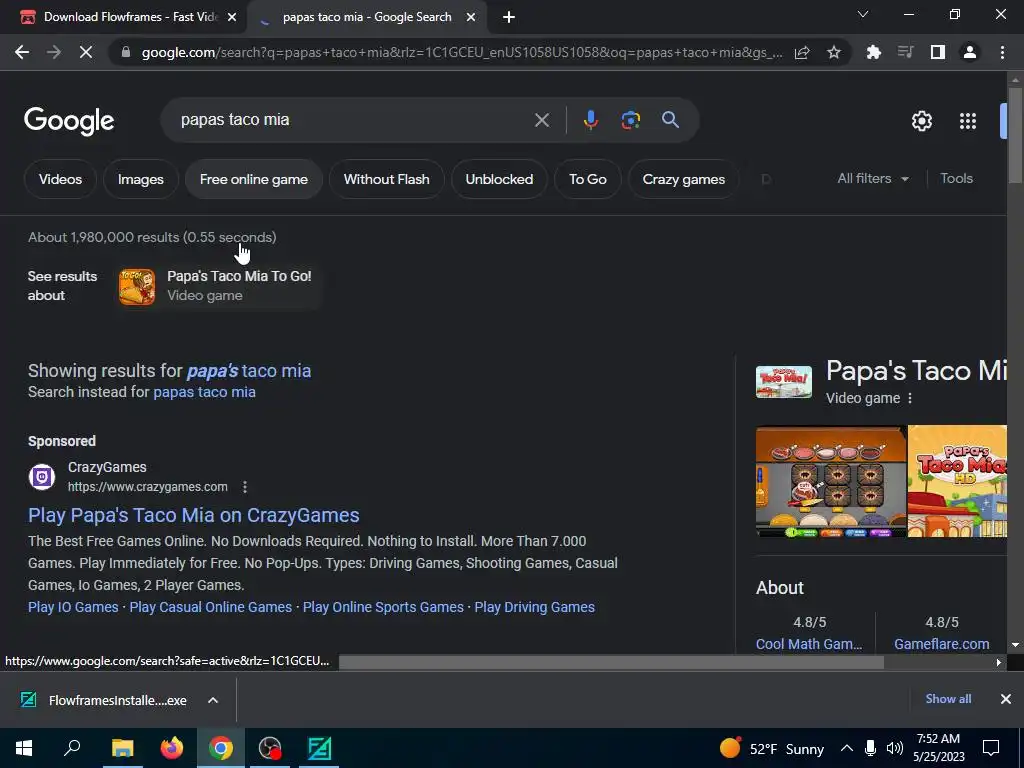Viewport: 1024px width, 768px height.
Task: Go back using the browser back arrow
Action: pyautogui.click(x=22, y=52)
